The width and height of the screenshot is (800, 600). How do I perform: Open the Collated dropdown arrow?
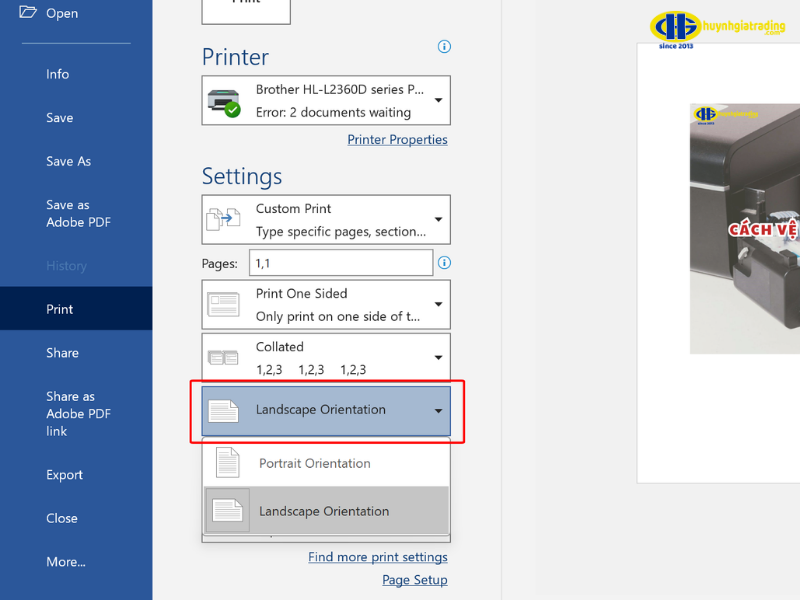point(438,357)
